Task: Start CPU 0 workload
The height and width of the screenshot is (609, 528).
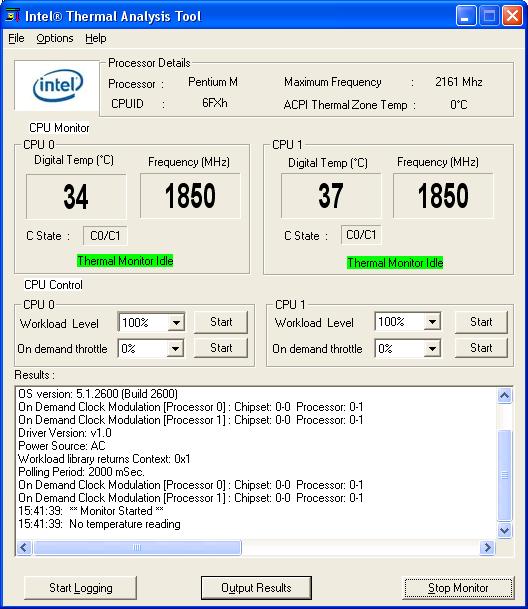Action: point(221,322)
